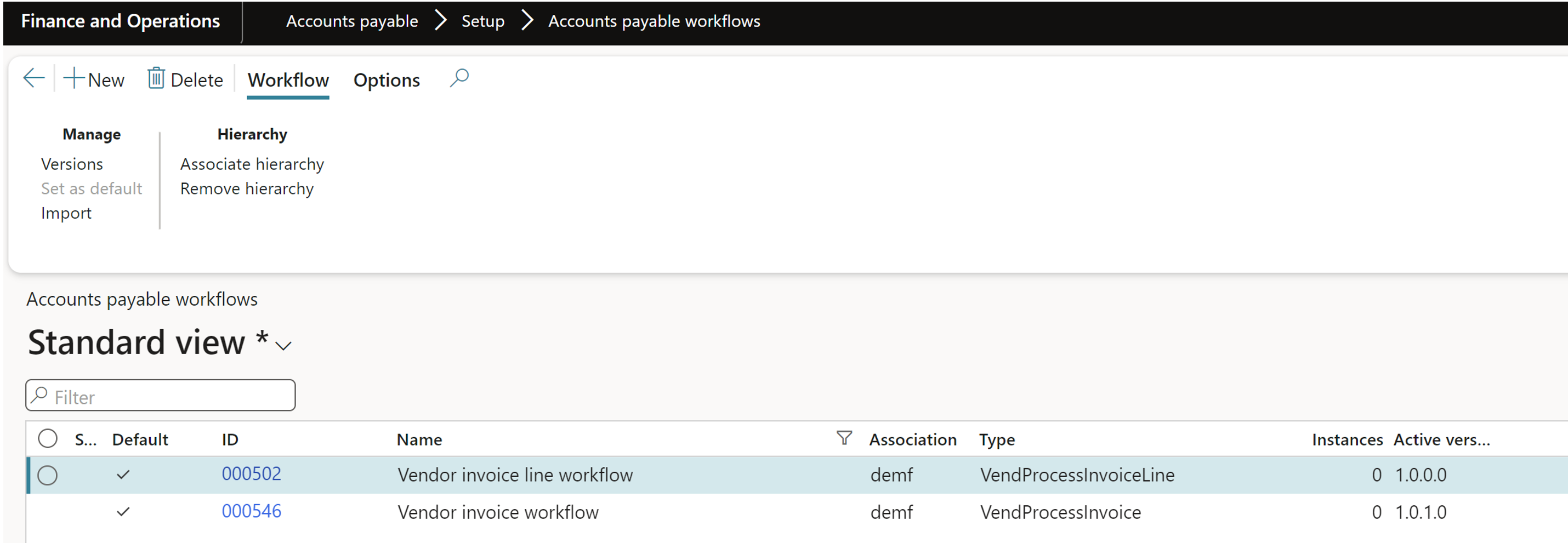Sort by the Instances column header
Screen dimensions: 1568x543
click(x=1347, y=439)
